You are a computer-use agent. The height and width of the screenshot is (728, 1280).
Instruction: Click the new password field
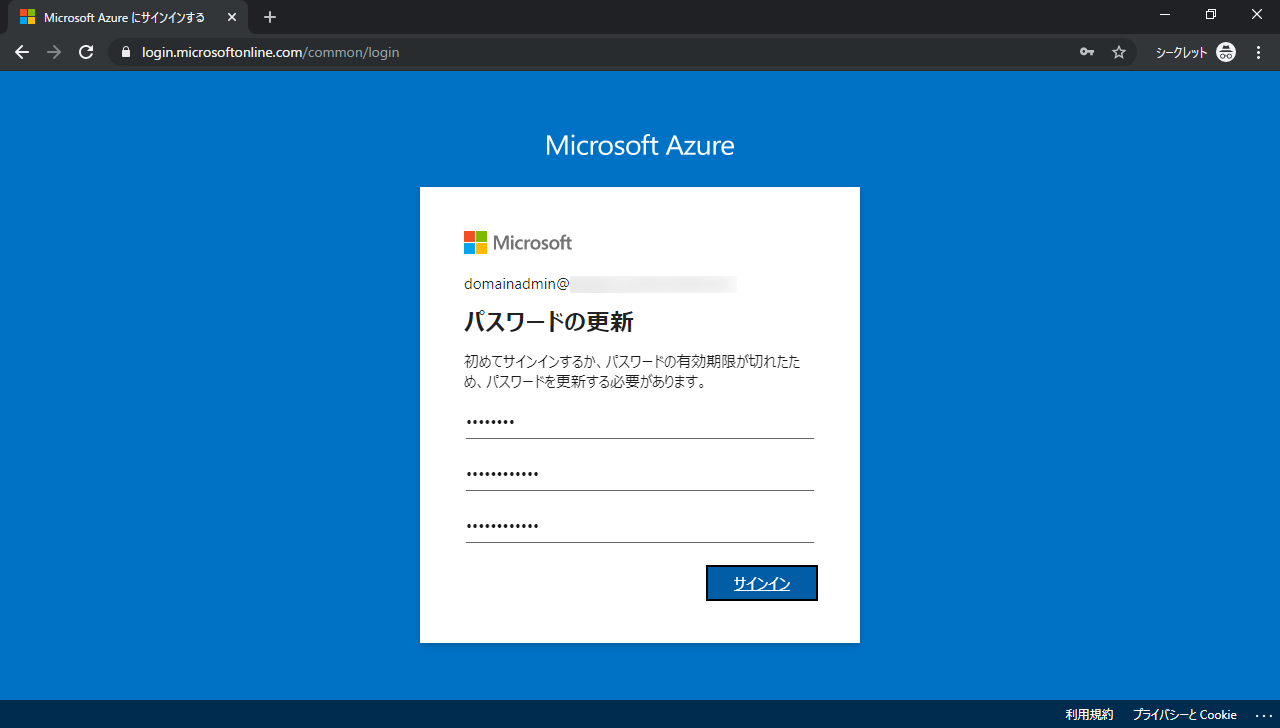click(x=640, y=474)
